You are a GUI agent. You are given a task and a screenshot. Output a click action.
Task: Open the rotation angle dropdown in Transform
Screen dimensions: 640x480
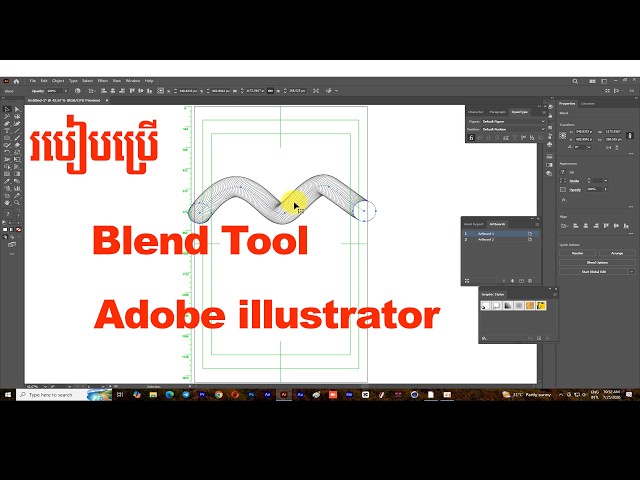(x=589, y=147)
